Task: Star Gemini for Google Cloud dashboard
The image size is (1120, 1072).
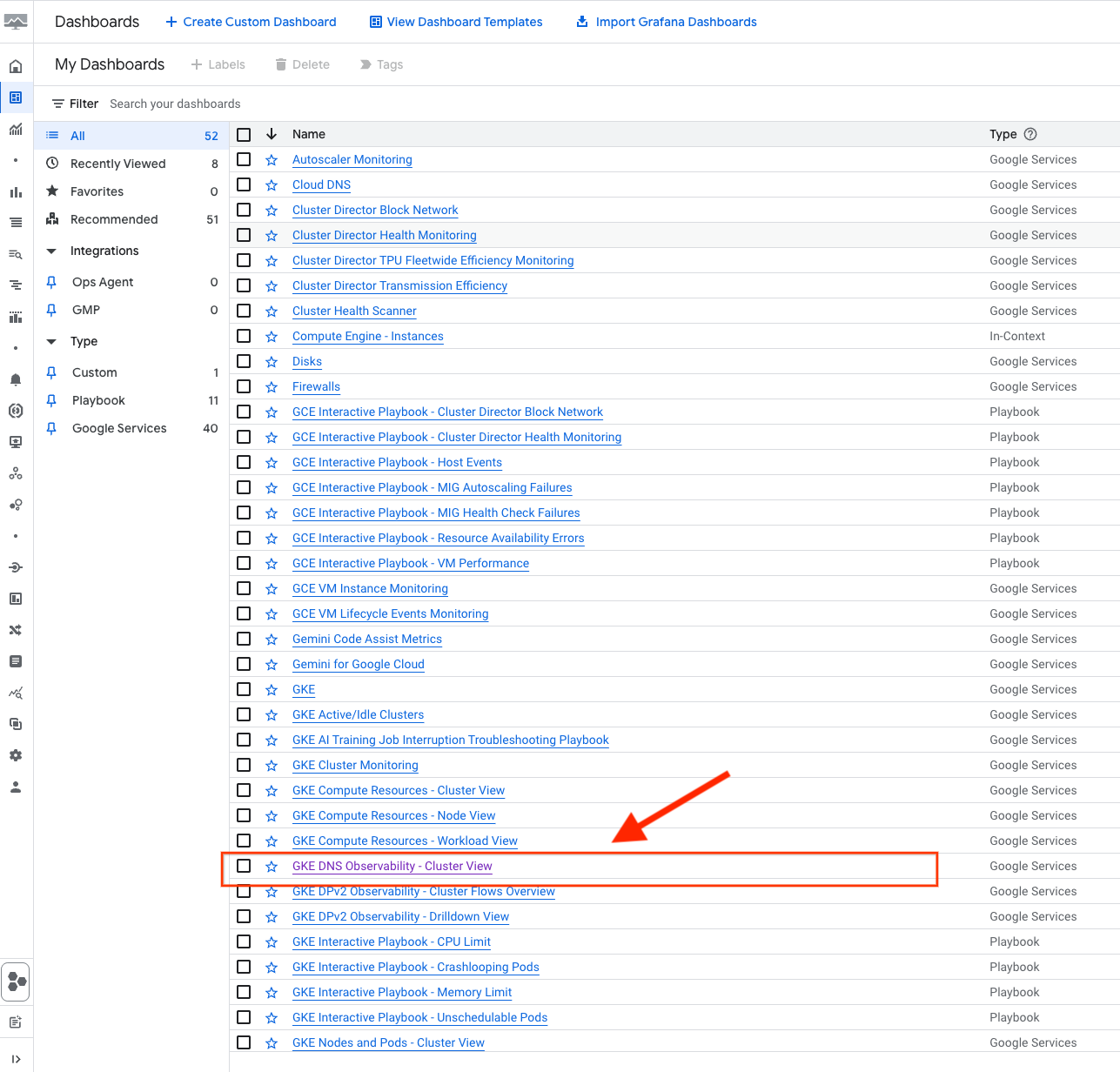Action: pos(272,665)
